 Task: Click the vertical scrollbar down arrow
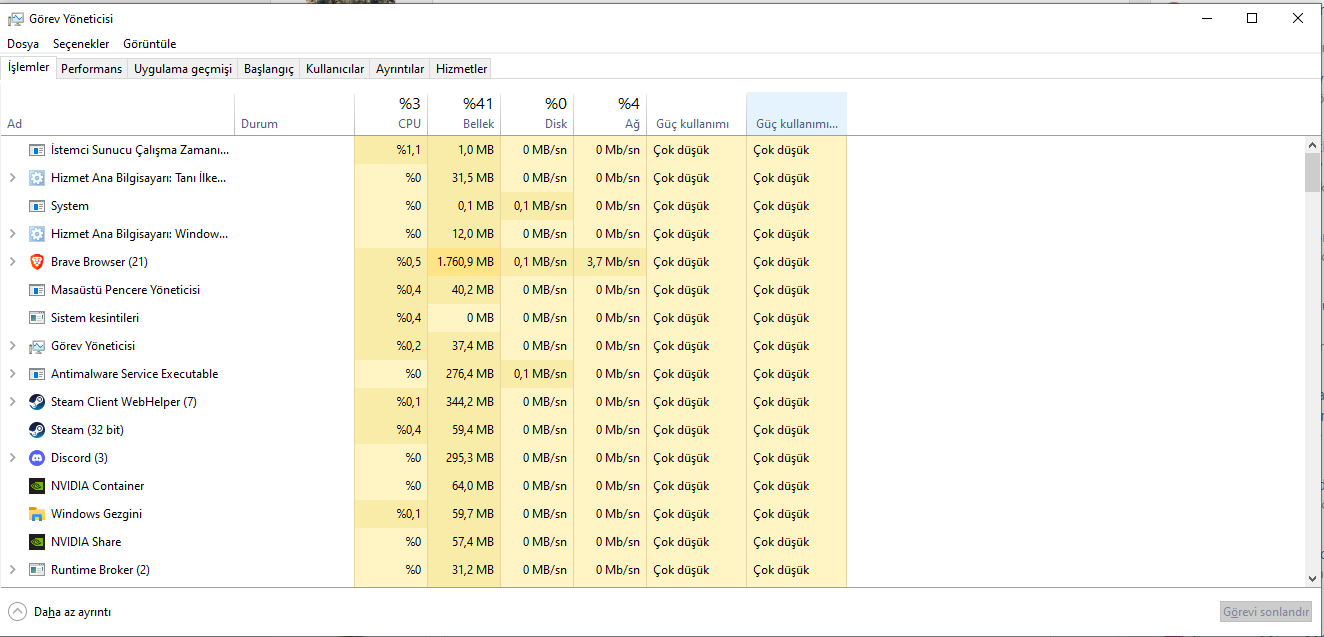1312,578
